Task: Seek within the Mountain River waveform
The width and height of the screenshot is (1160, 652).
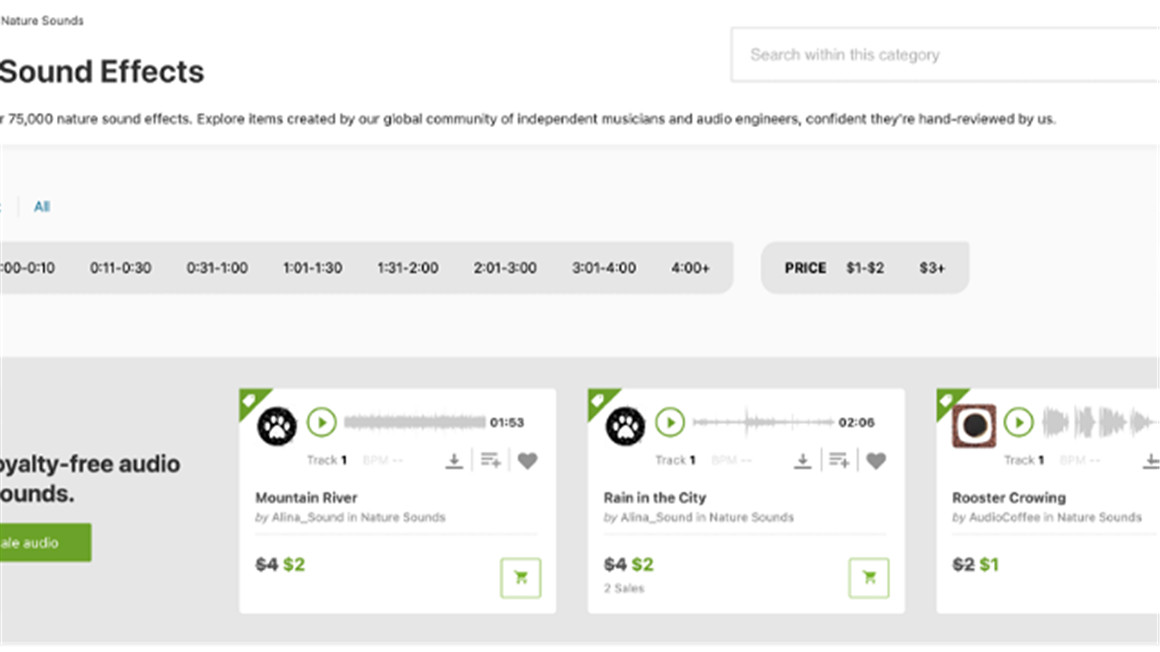Action: 414,423
